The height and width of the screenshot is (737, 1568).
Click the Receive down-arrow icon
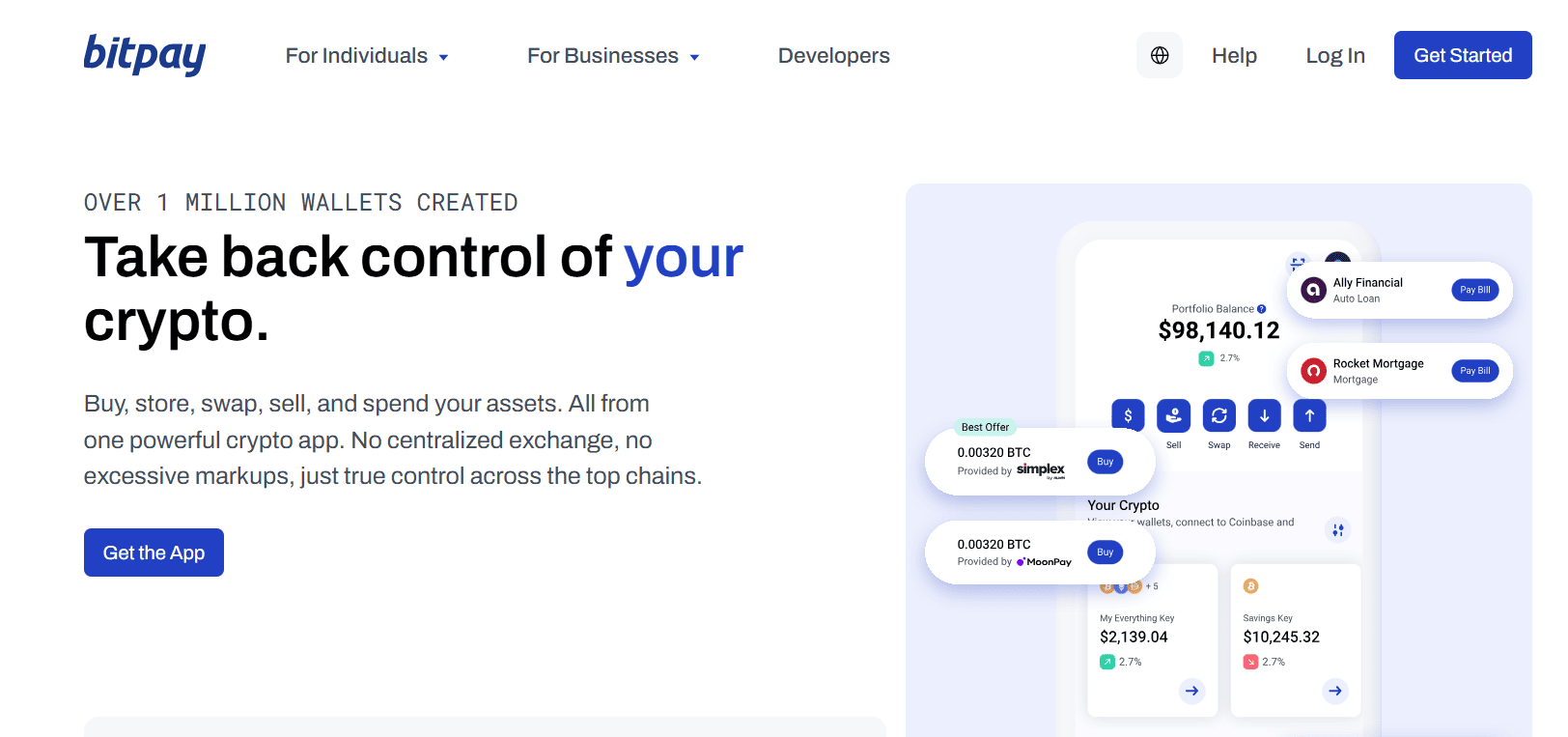pyautogui.click(x=1264, y=415)
